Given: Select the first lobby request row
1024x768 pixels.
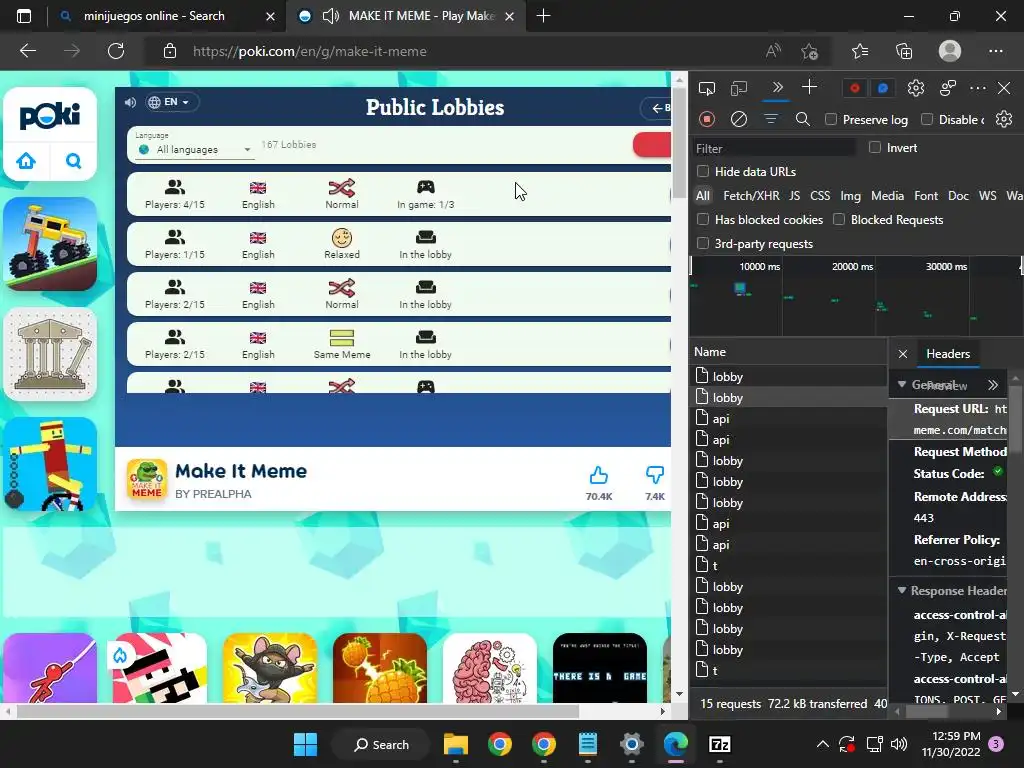Looking at the screenshot, I should click(x=788, y=376).
